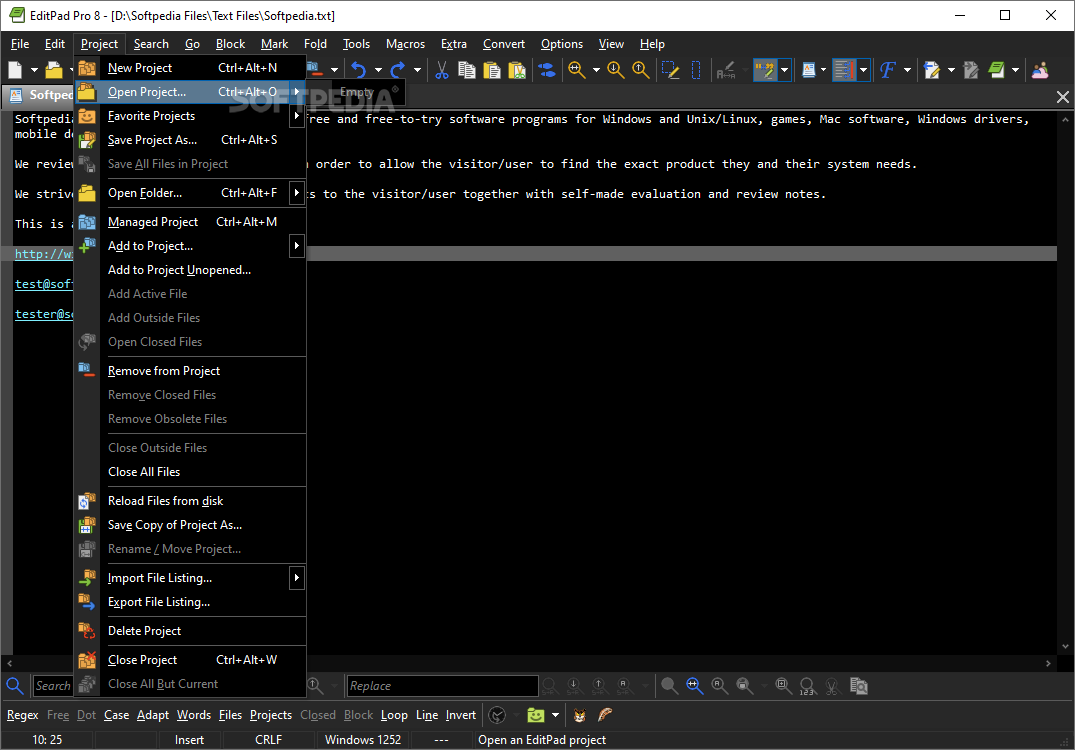
Task: Toggle the Loop search option
Action: tap(394, 715)
